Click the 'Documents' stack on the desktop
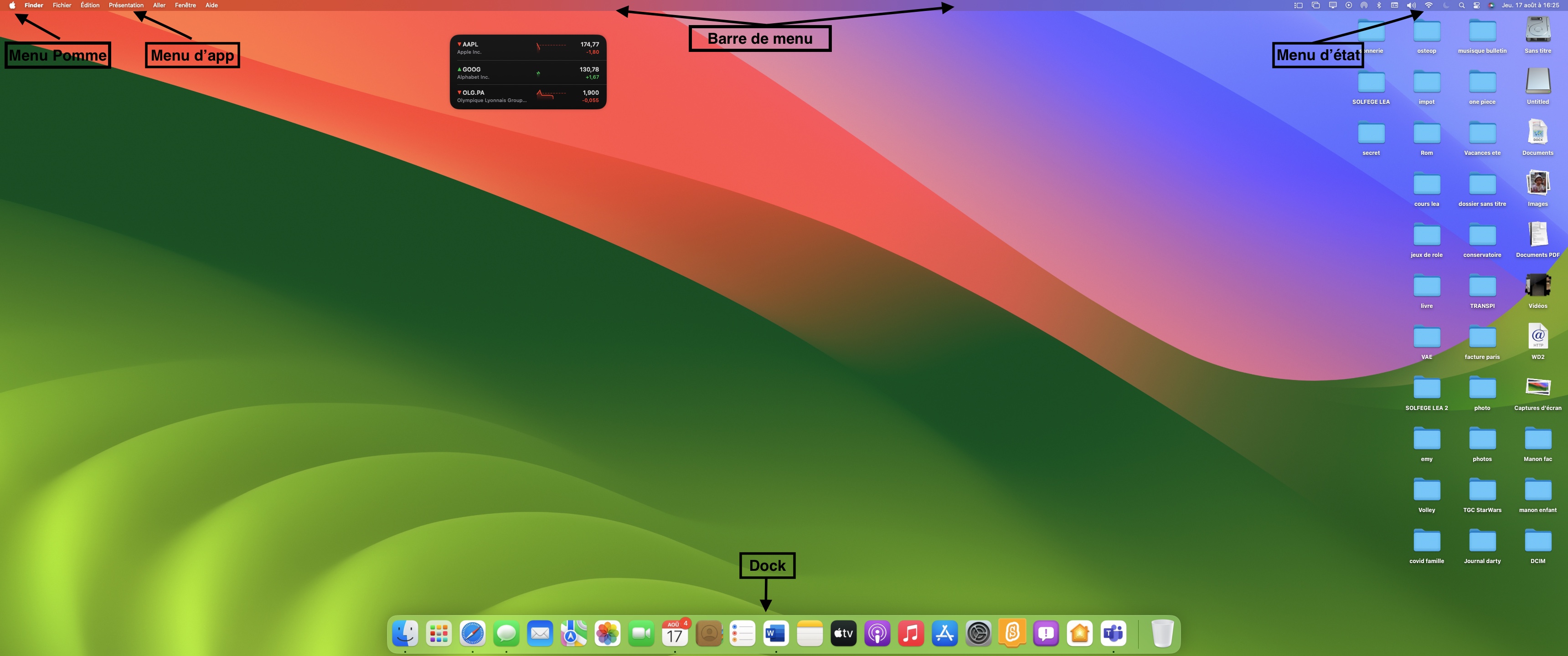Screen dimensions: 1568x656 (1537, 137)
